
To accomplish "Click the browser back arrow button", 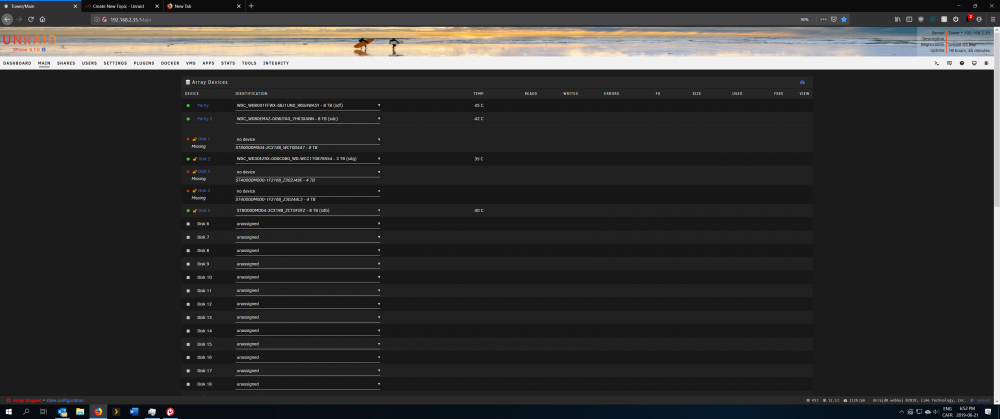I will coord(7,19).
